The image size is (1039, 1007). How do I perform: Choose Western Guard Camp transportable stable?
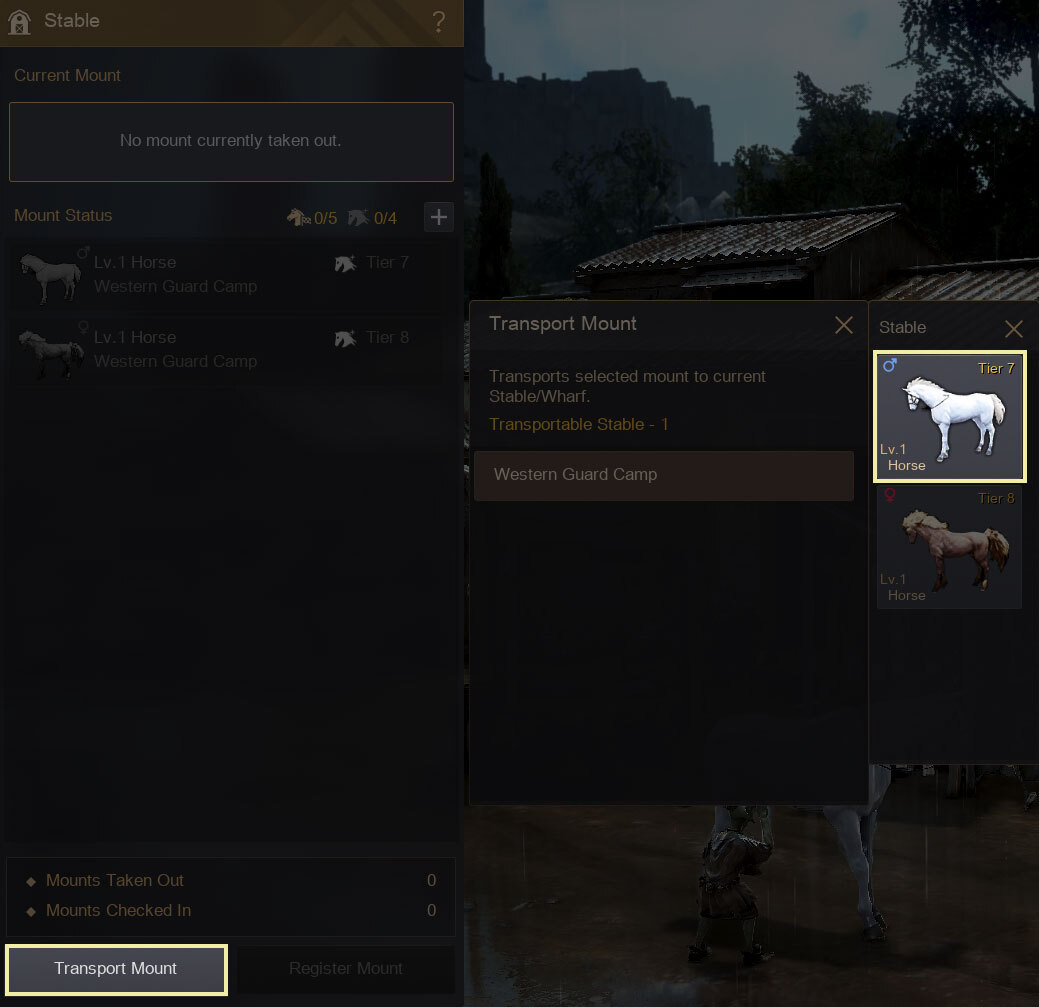(664, 476)
